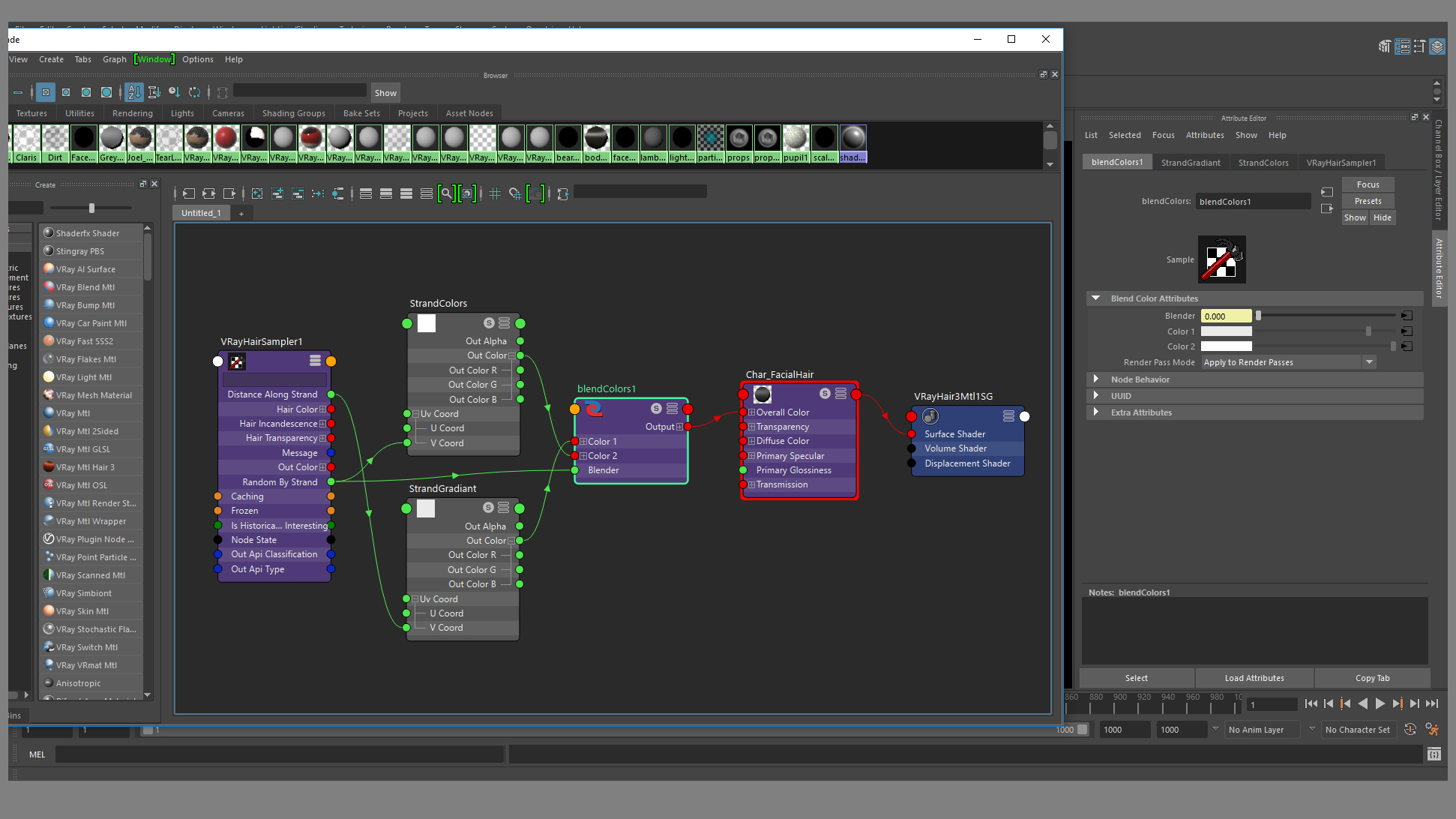Click the auto keyframe icon next to Character Set
Image resolution: width=1456 pixels, height=819 pixels.
[1410, 729]
